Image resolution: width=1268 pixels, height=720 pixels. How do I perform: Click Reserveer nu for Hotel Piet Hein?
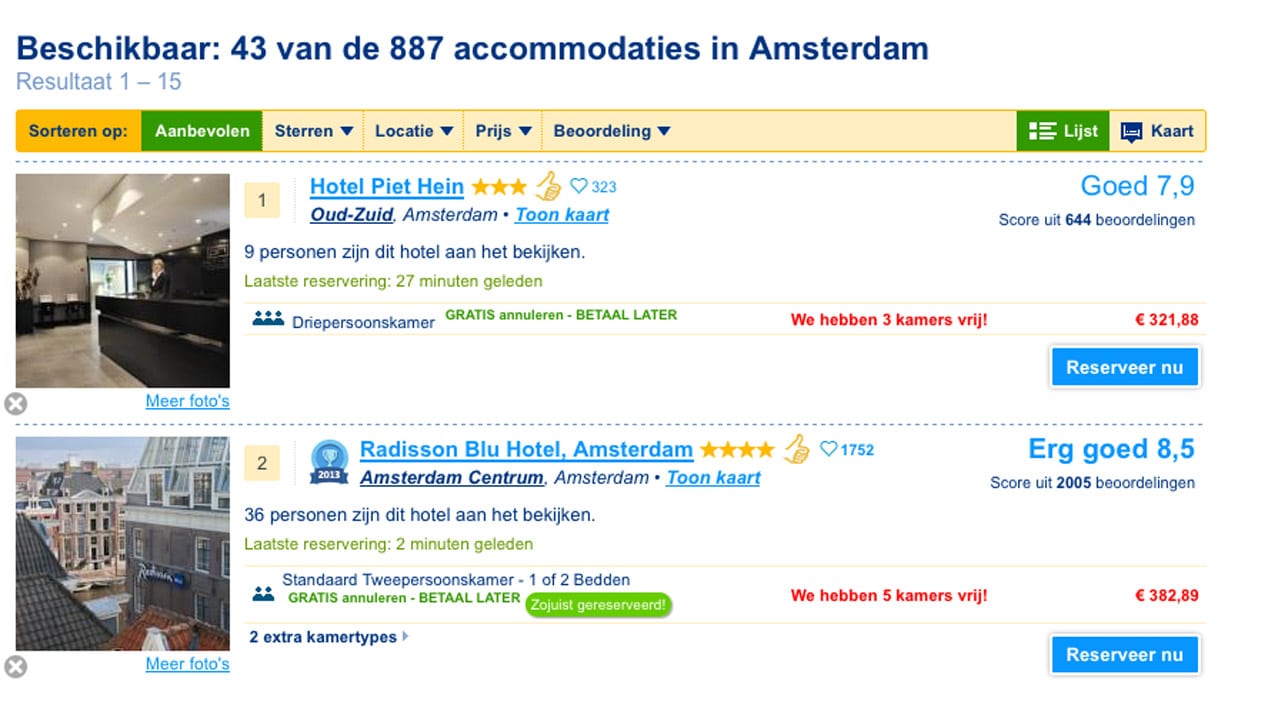coord(1125,367)
